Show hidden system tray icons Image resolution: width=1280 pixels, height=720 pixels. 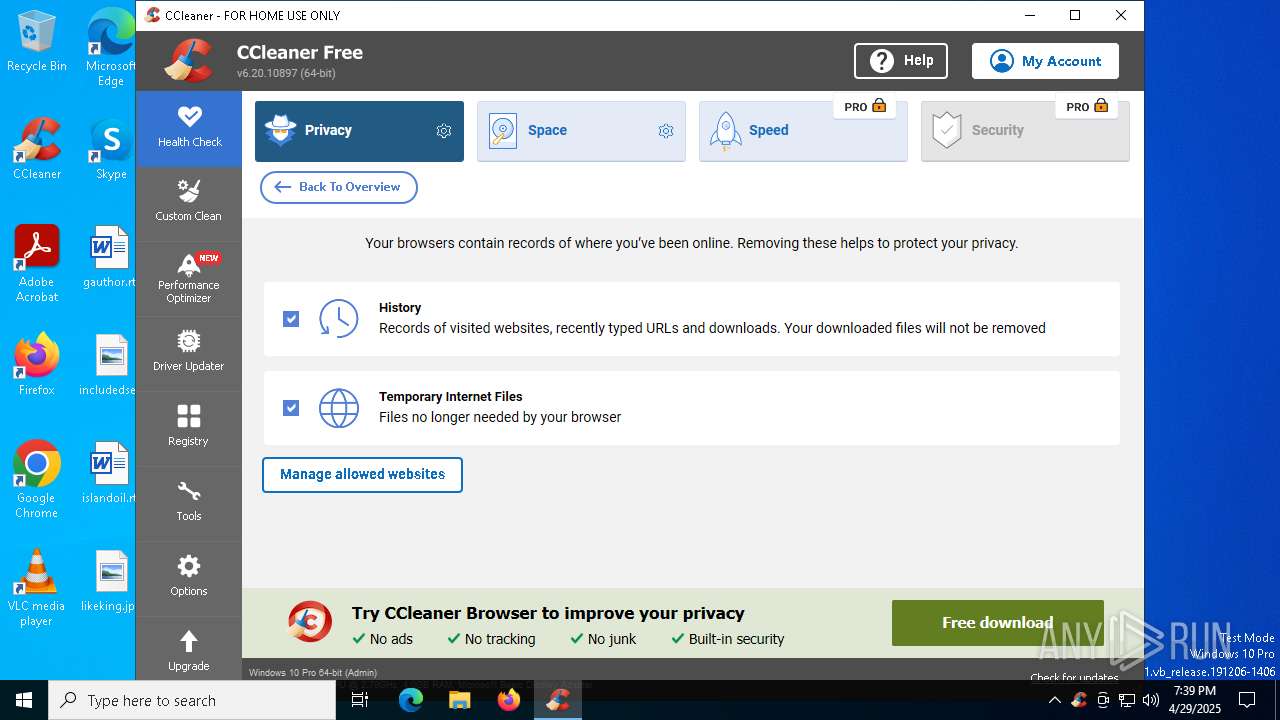[1055, 700]
